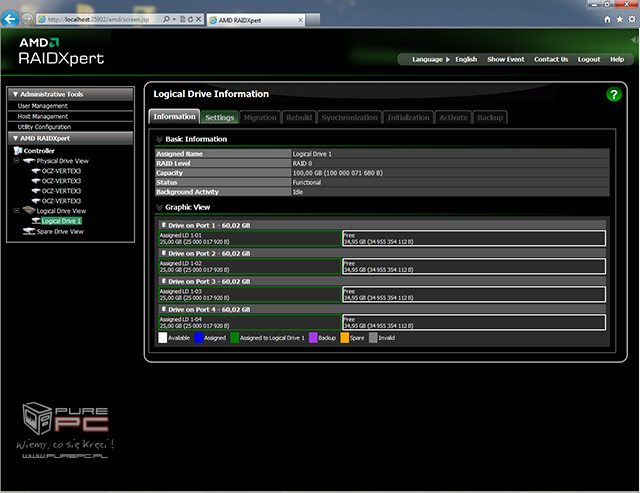
Task: Select English language link
Action: (x=466, y=60)
